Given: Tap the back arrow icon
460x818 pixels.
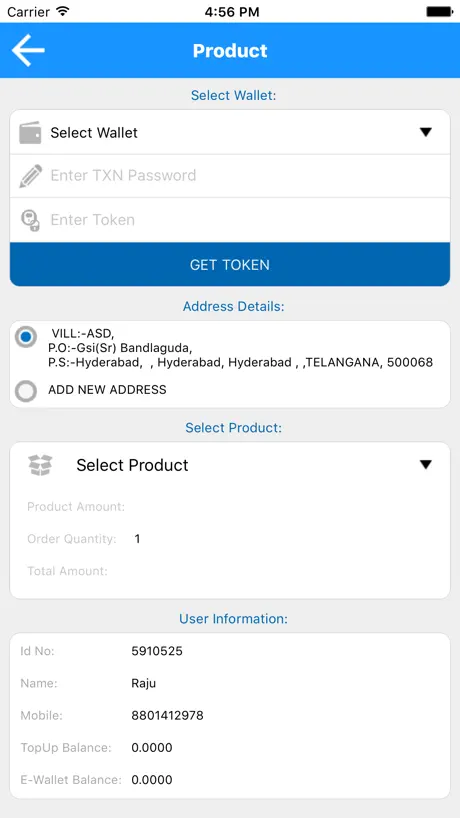Looking at the screenshot, I should [28, 50].
